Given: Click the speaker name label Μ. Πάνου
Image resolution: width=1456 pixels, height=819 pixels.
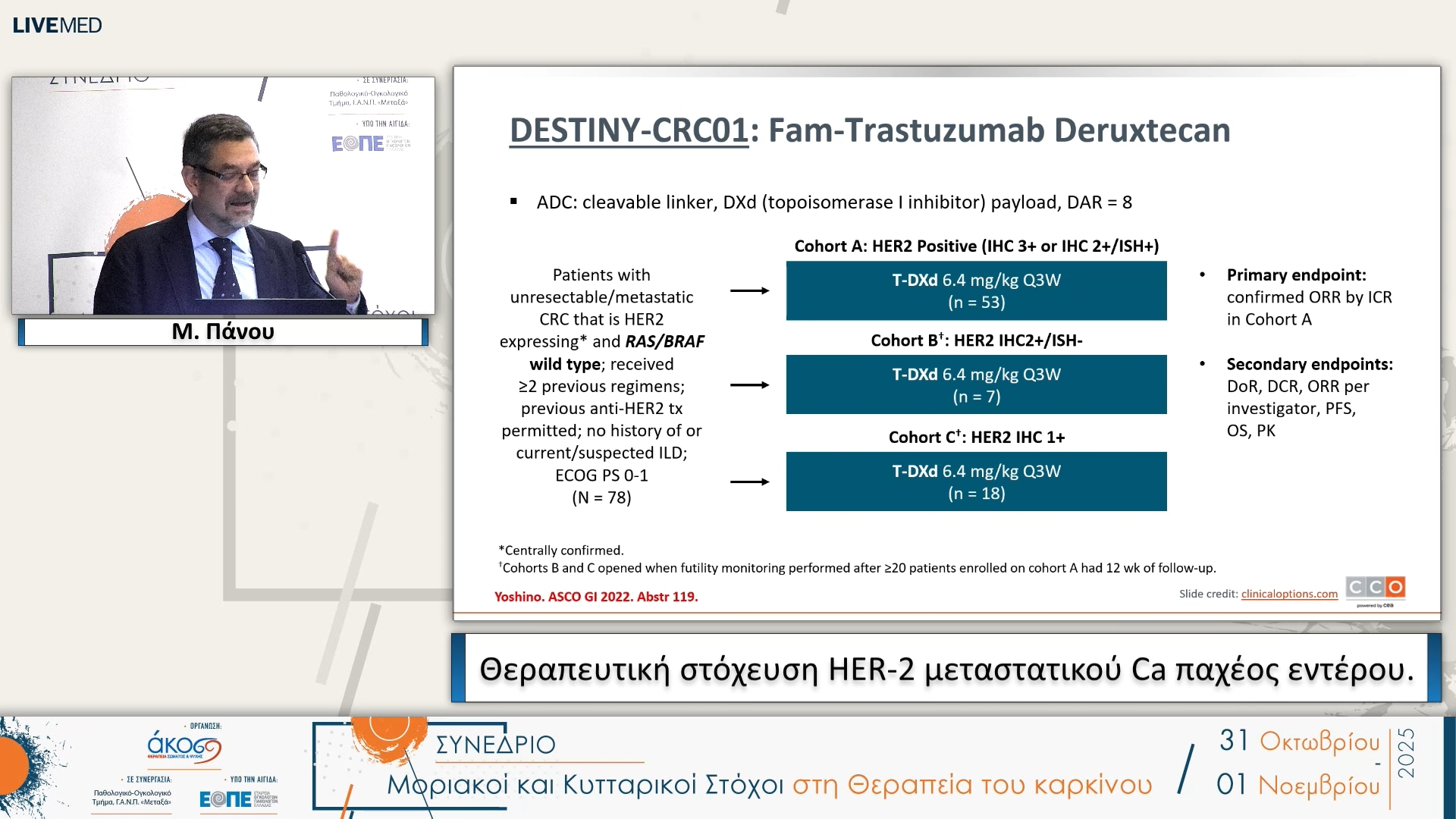Looking at the screenshot, I should 223,331.
